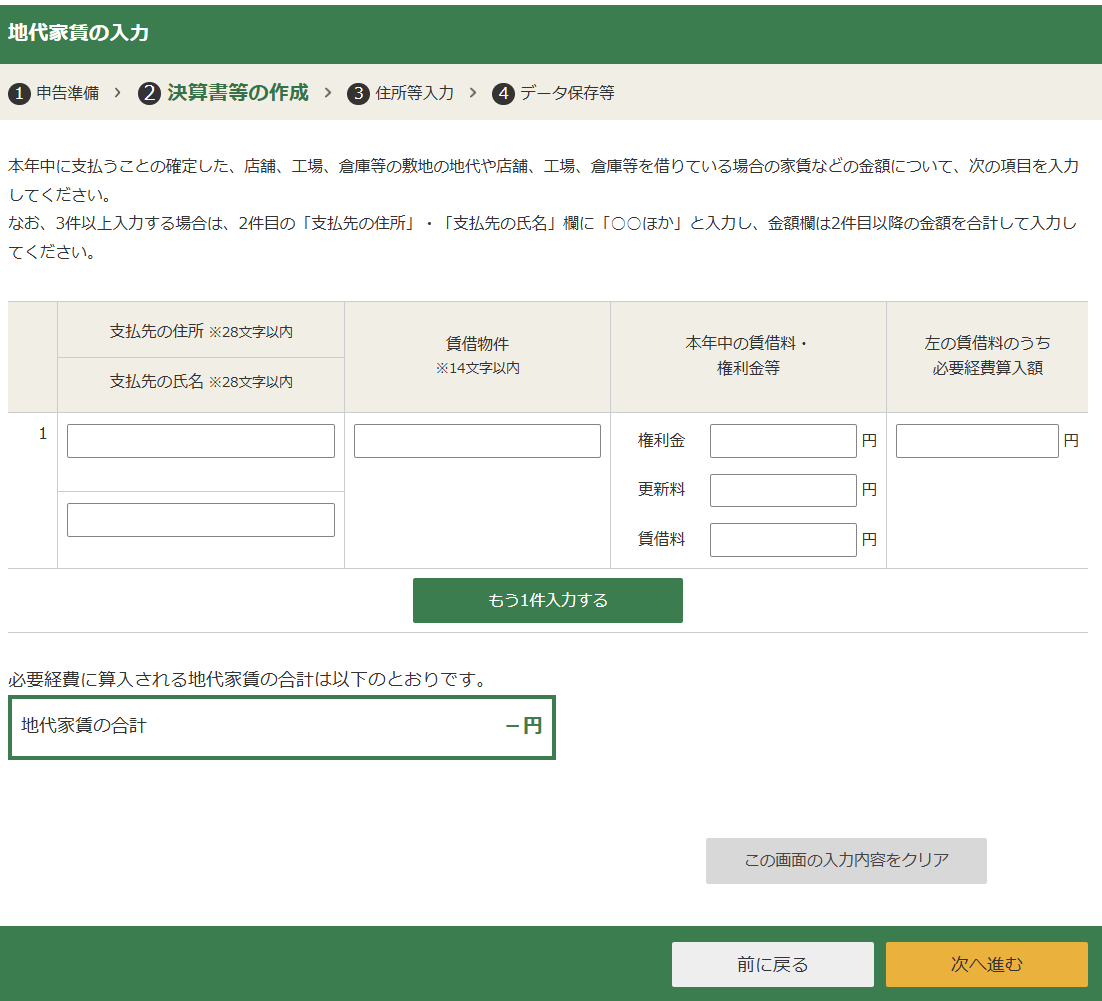Click the 賃借物件 column header

[x=477, y=355]
